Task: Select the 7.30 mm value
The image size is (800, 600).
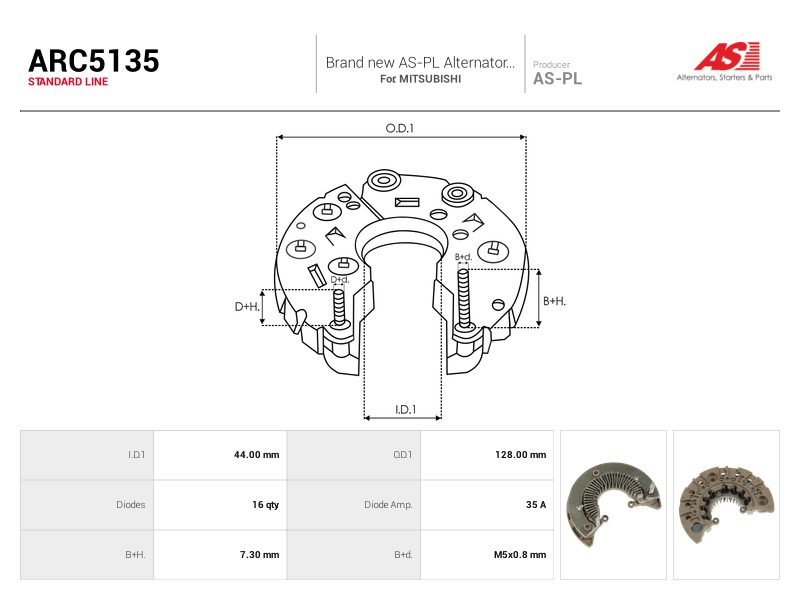Action: pyautogui.click(x=259, y=555)
